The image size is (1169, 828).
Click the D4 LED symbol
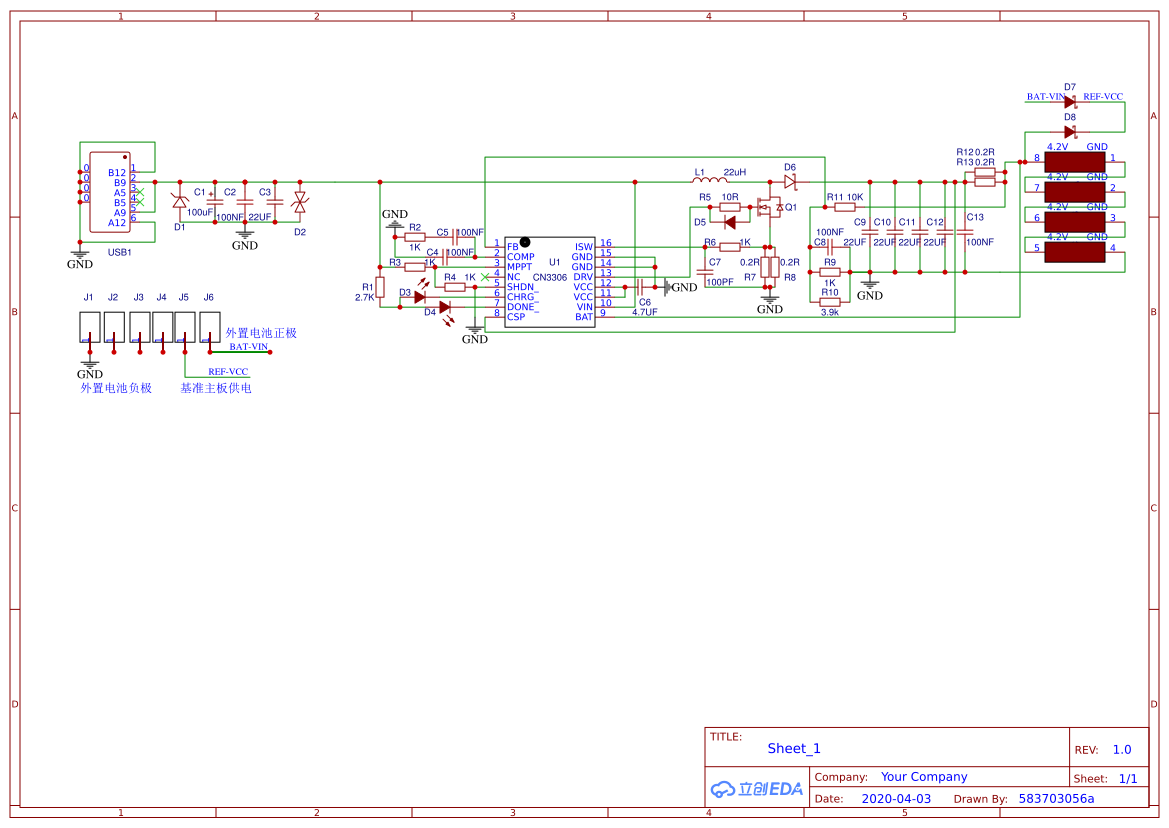[444, 307]
